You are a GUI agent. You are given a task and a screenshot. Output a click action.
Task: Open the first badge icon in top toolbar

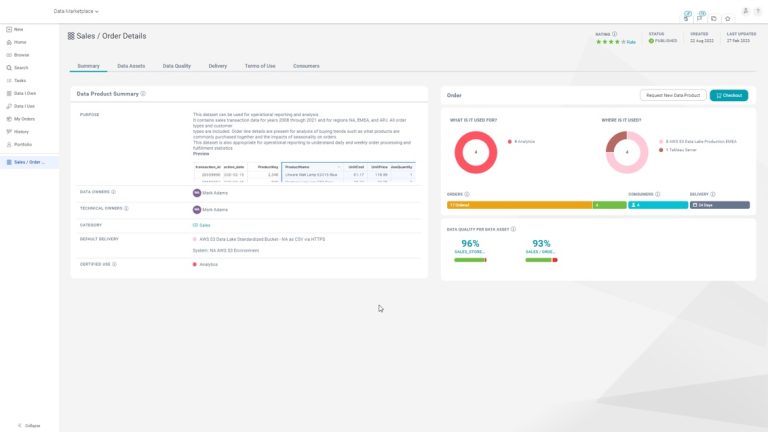tap(687, 17)
